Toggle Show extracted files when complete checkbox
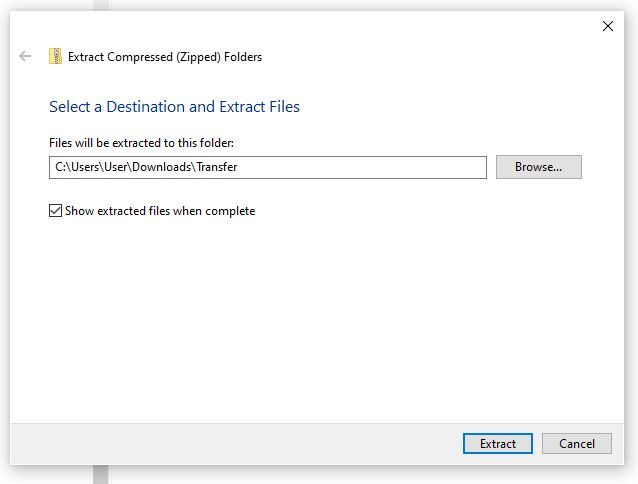Image resolution: width=638 pixels, height=484 pixels. point(55,211)
